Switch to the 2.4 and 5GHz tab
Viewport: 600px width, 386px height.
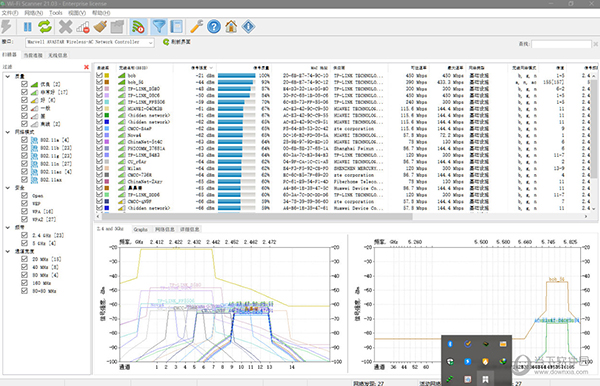coord(110,229)
